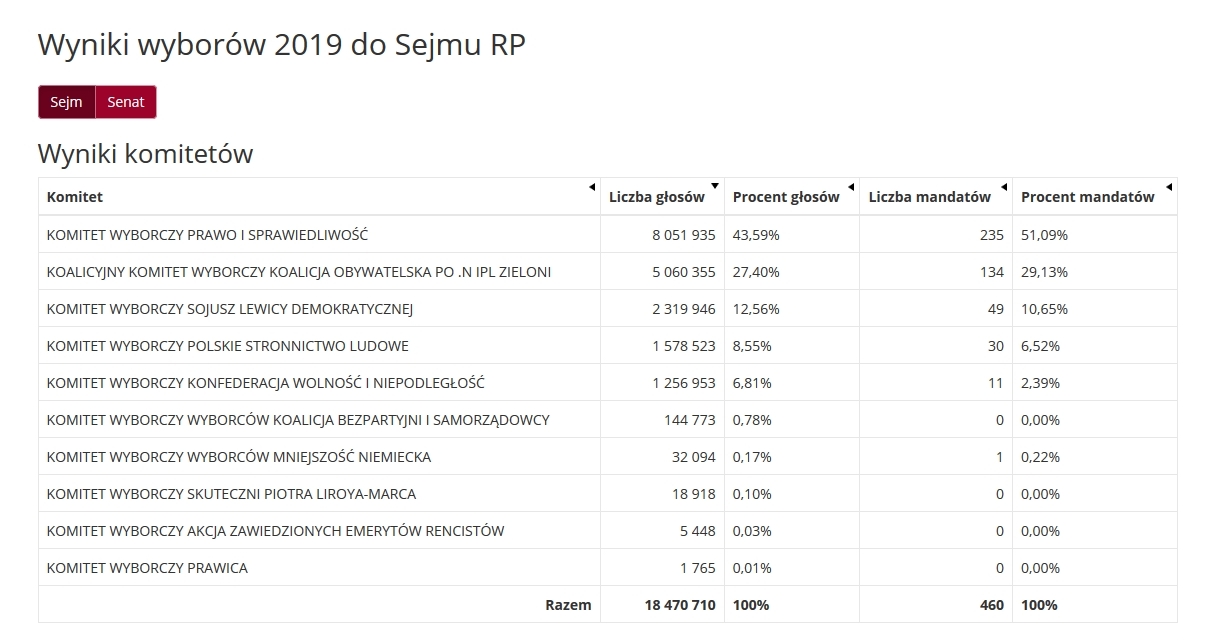Switch to the Senat tab
The image size is (1221, 641).
coord(126,102)
